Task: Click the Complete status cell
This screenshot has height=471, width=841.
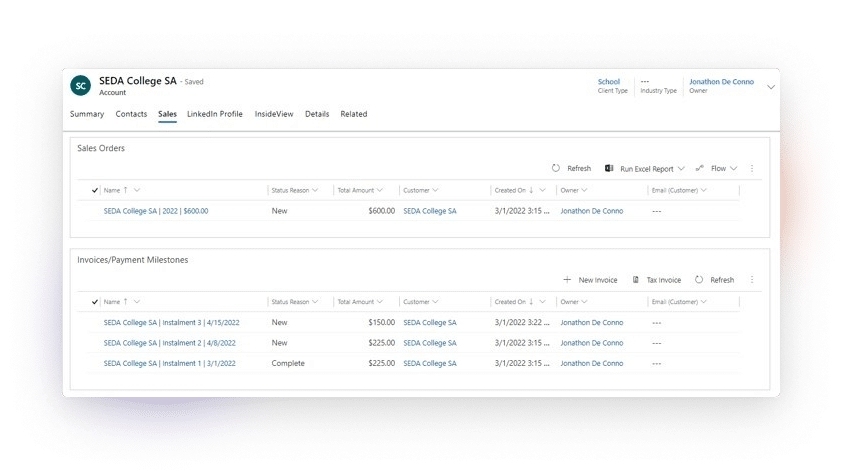Action: coord(288,363)
